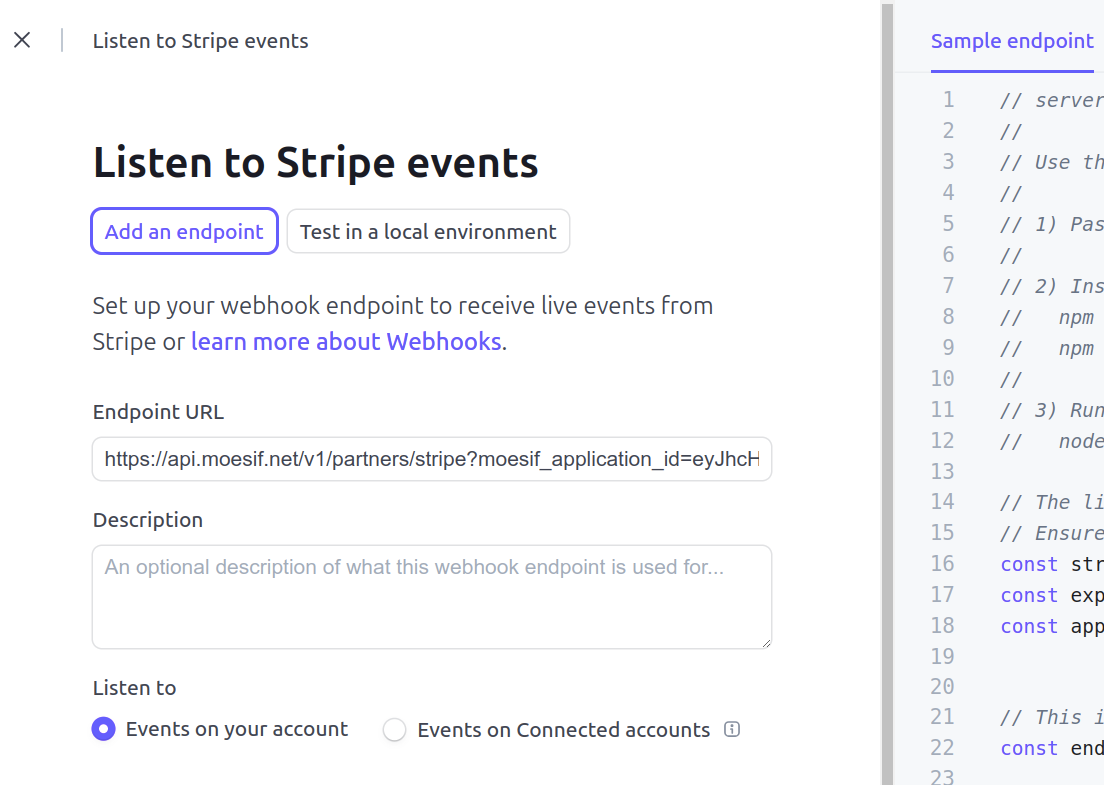Close the Listen to Stripe events panel
Image resolution: width=1104 pixels, height=785 pixels.
coord(22,40)
